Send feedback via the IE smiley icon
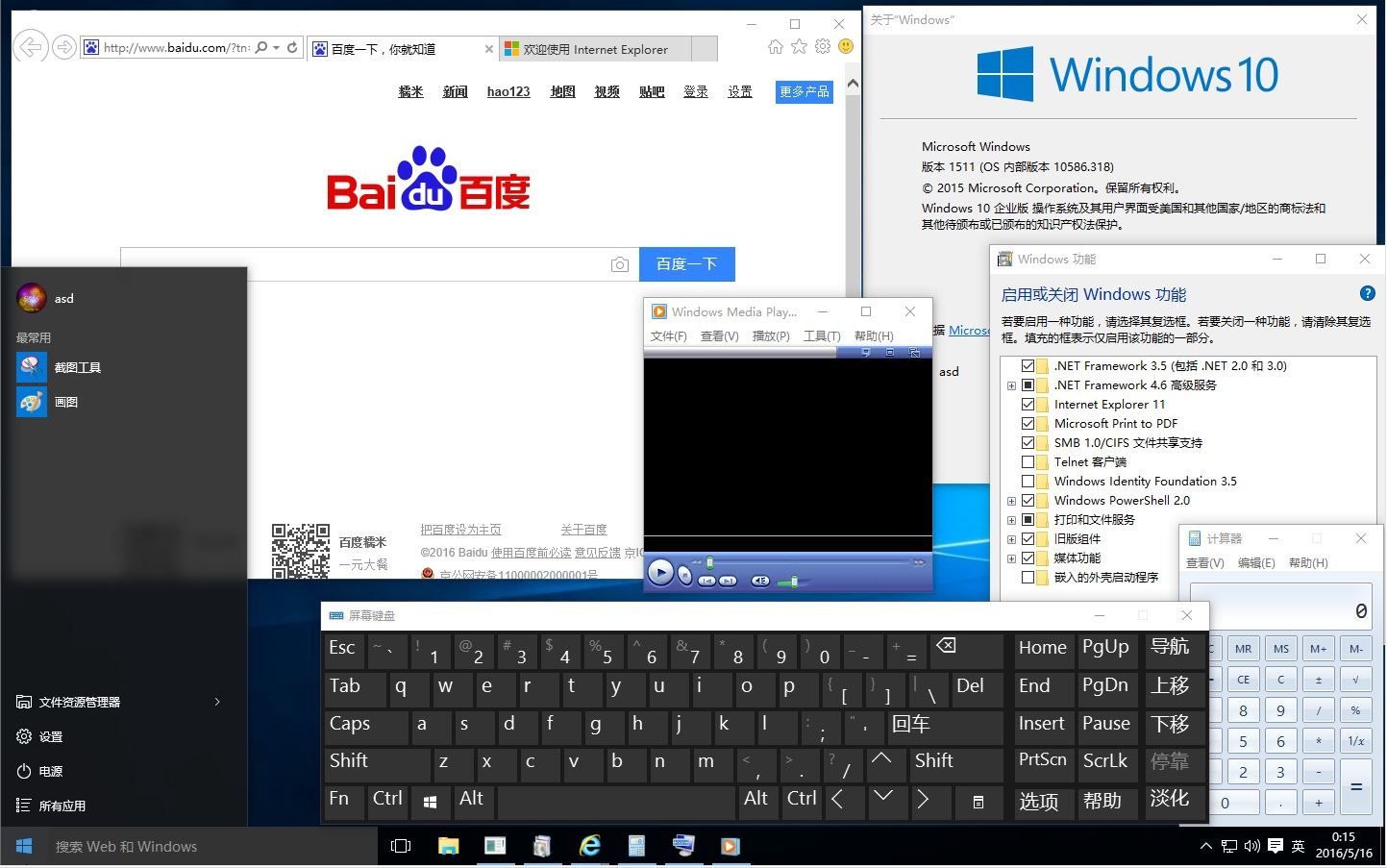Screen dimensions: 1387x868 click(x=846, y=46)
